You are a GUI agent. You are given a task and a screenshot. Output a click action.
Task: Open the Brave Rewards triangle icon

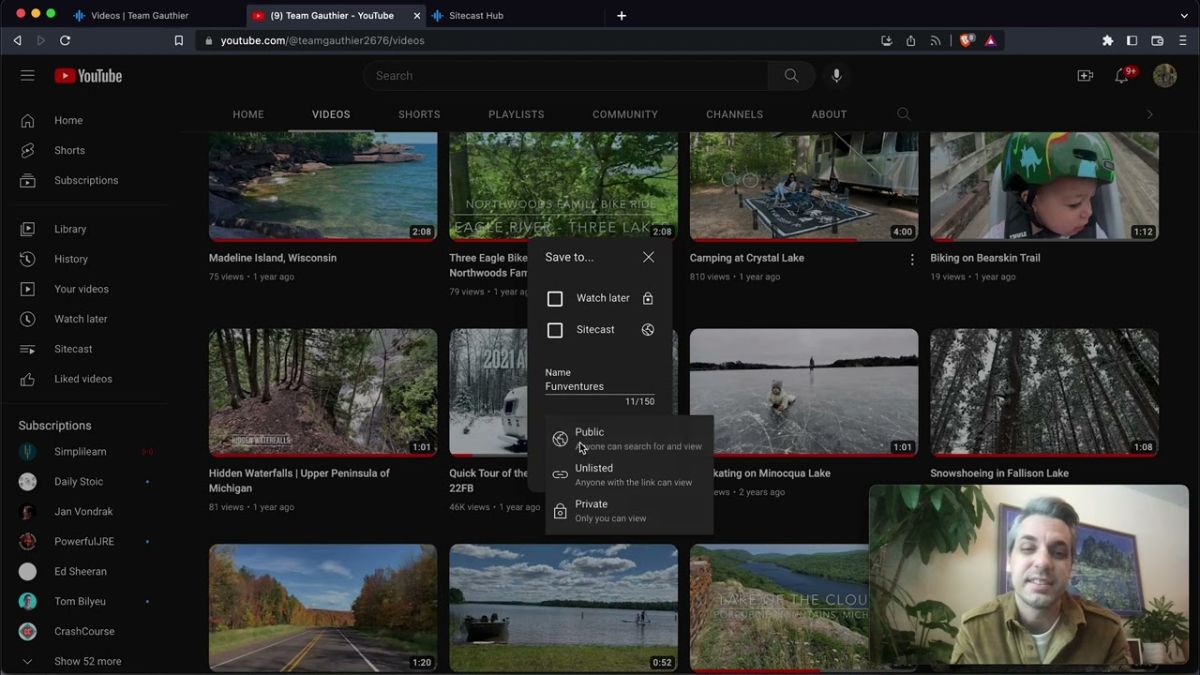(x=990, y=41)
